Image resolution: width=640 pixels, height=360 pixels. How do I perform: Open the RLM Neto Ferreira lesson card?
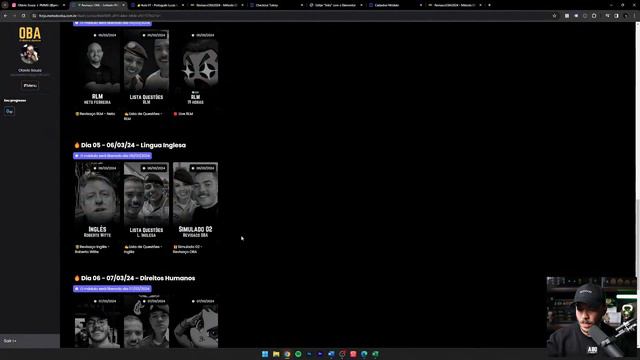[97, 68]
